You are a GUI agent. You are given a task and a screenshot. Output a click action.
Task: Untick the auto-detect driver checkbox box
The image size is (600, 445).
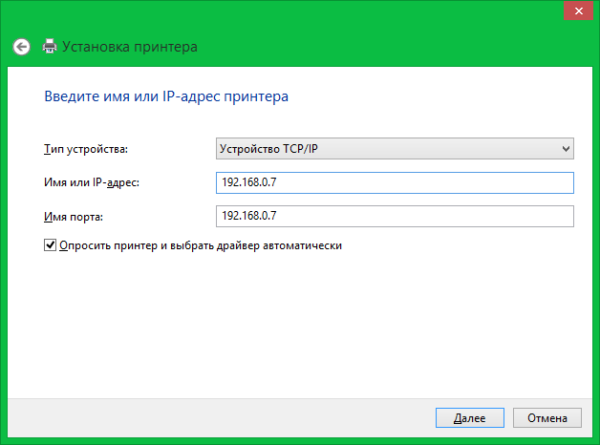50,245
